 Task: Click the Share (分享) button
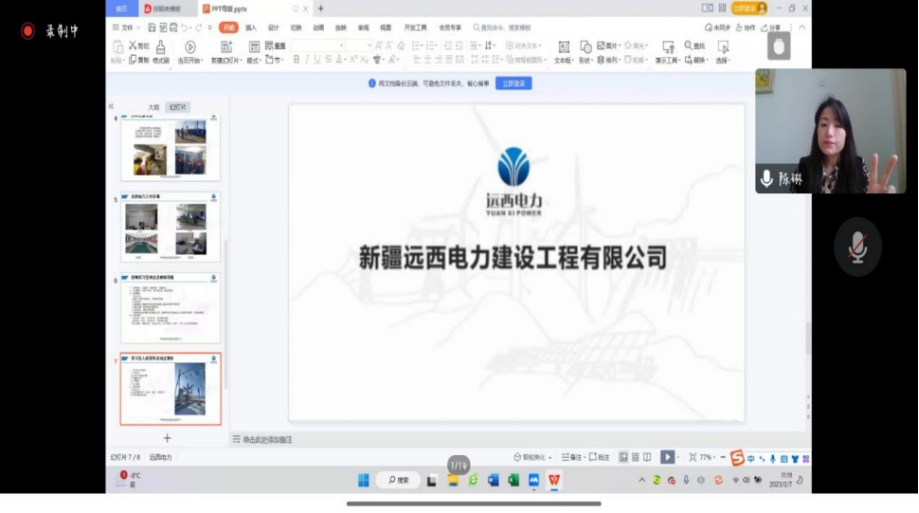pyautogui.click(x=771, y=28)
